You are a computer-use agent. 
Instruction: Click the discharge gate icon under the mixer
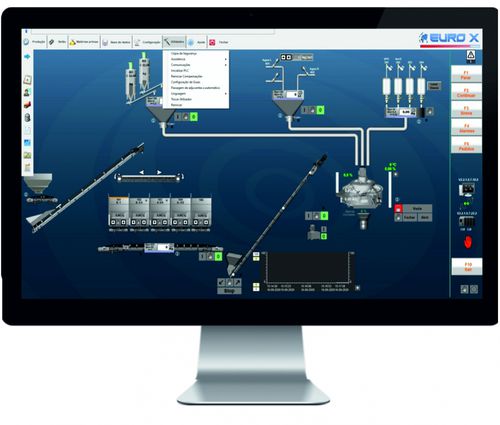363,221
